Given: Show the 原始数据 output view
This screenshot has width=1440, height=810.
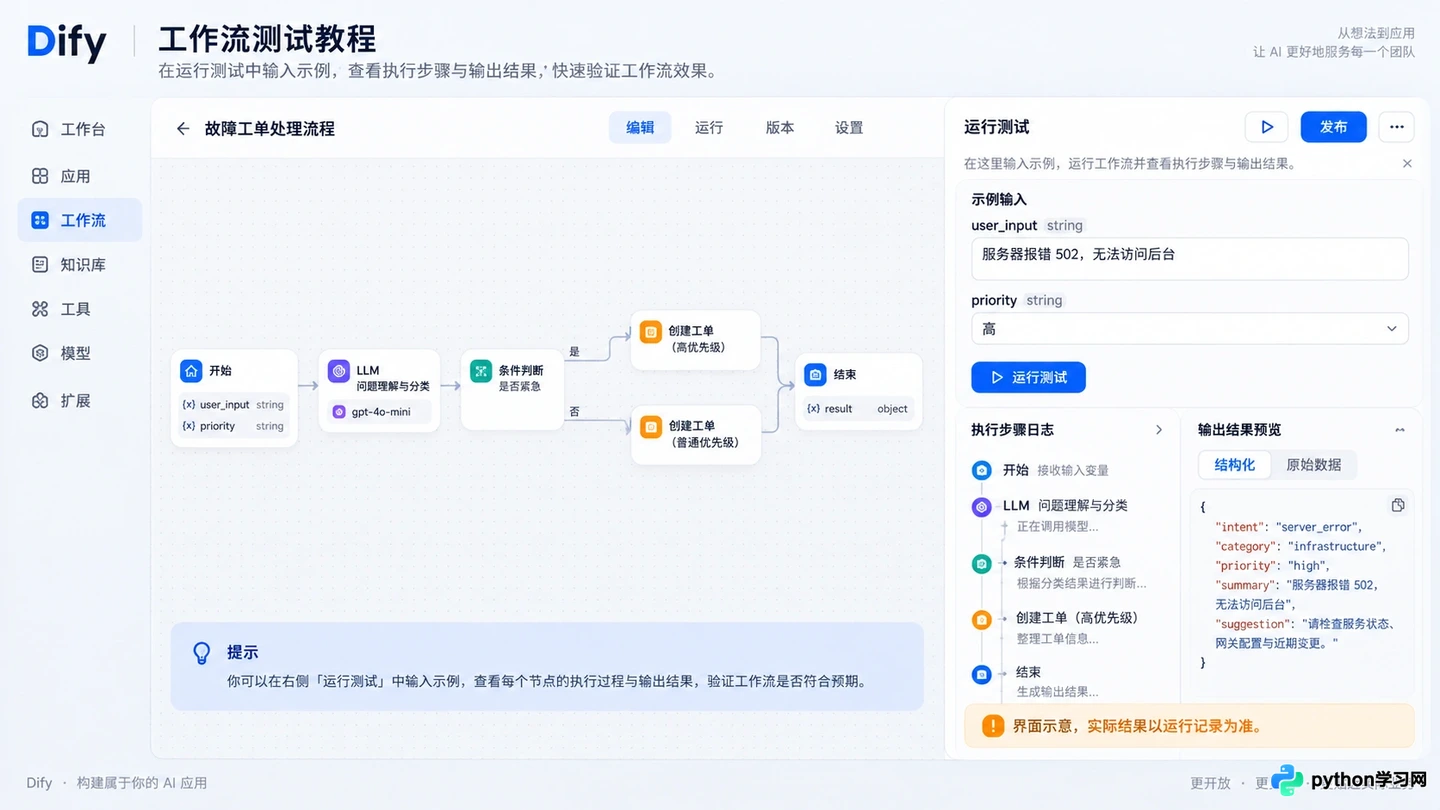Looking at the screenshot, I should (1314, 465).
